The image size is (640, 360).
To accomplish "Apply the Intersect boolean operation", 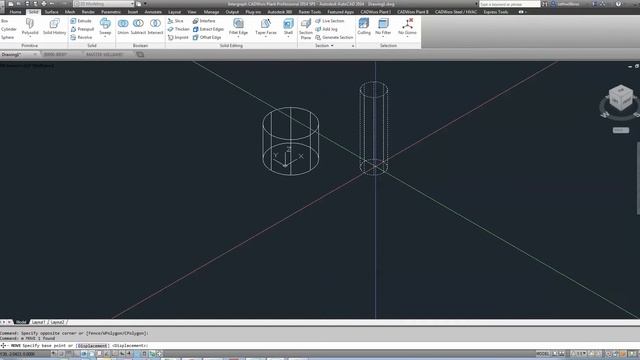I will 155,26.
